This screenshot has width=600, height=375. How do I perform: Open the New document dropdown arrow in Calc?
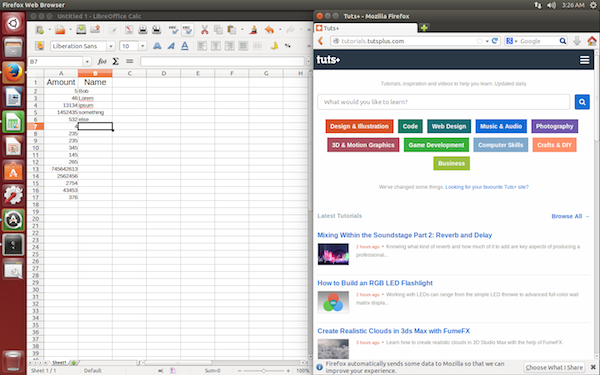pos(49,29)
